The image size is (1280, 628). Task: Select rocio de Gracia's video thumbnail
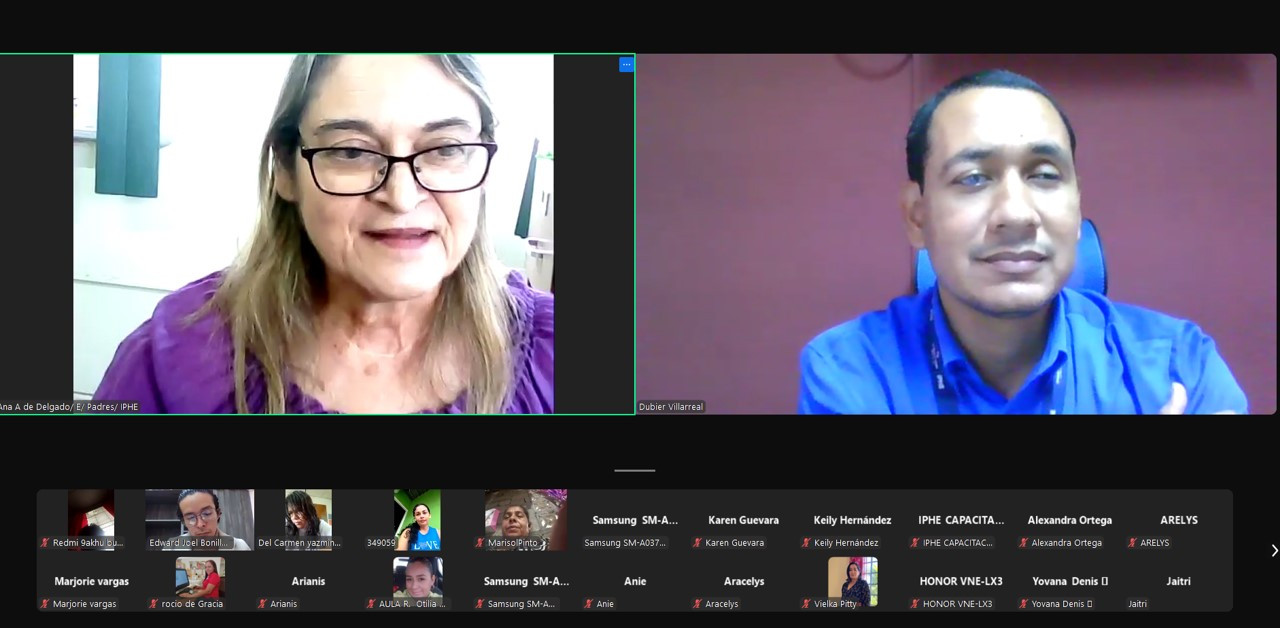pos(199,582)
